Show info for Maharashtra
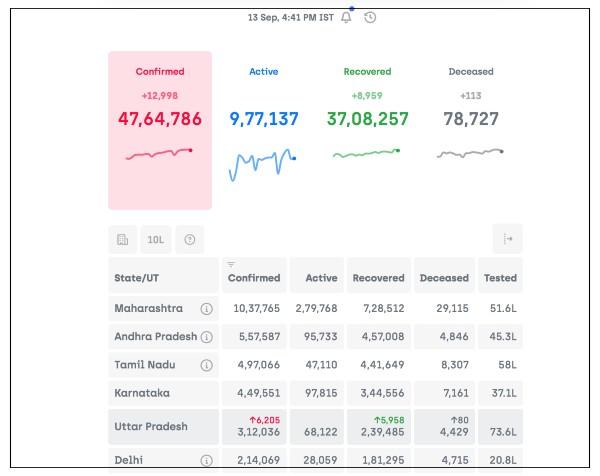 pyautogui.click(x=206, y=309)
